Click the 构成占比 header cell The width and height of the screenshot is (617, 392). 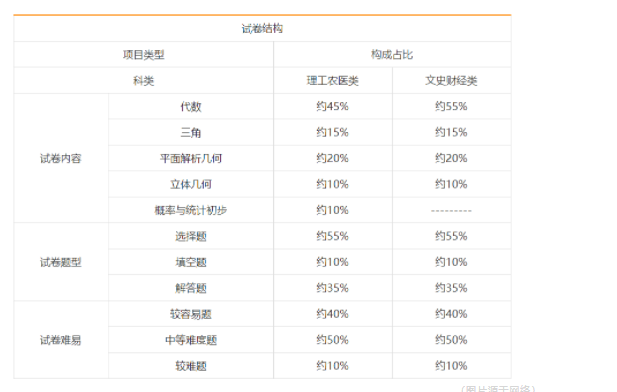(x=392, y=54)
